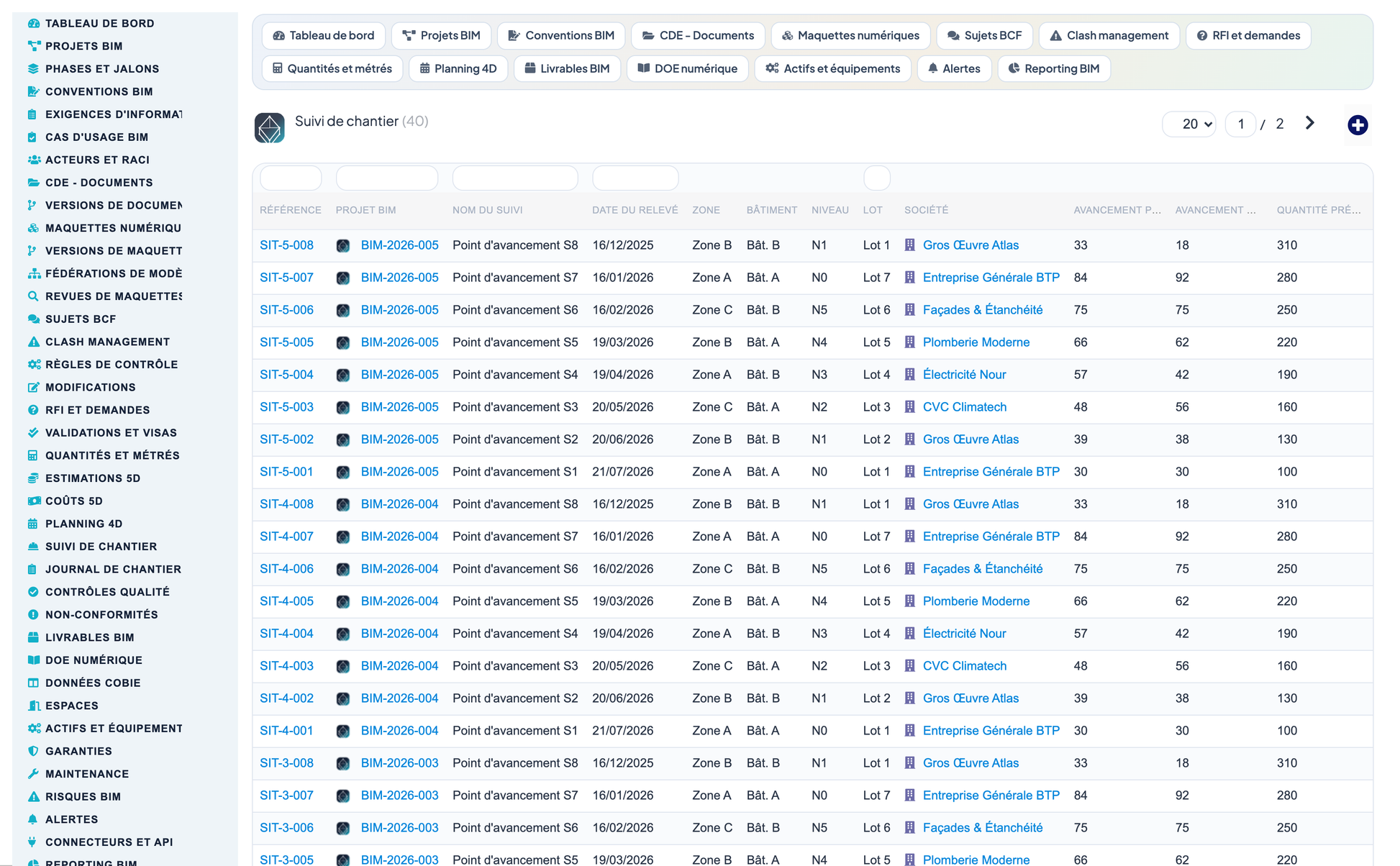
Task: Click project avatar icon in row SIT-5-008
Action: tap(343, 245)
